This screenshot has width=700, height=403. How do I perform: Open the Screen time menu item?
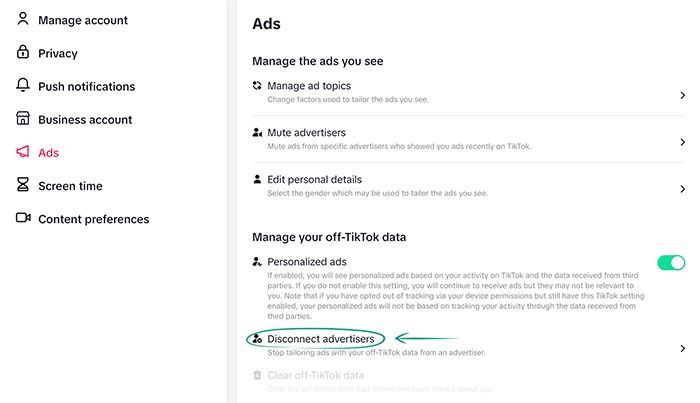(x=70, y=186)
